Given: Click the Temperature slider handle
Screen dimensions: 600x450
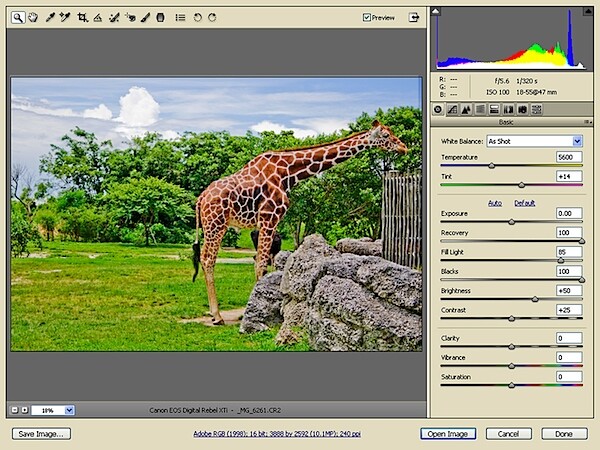Looking at the screenshot, I should coord(492,166).
